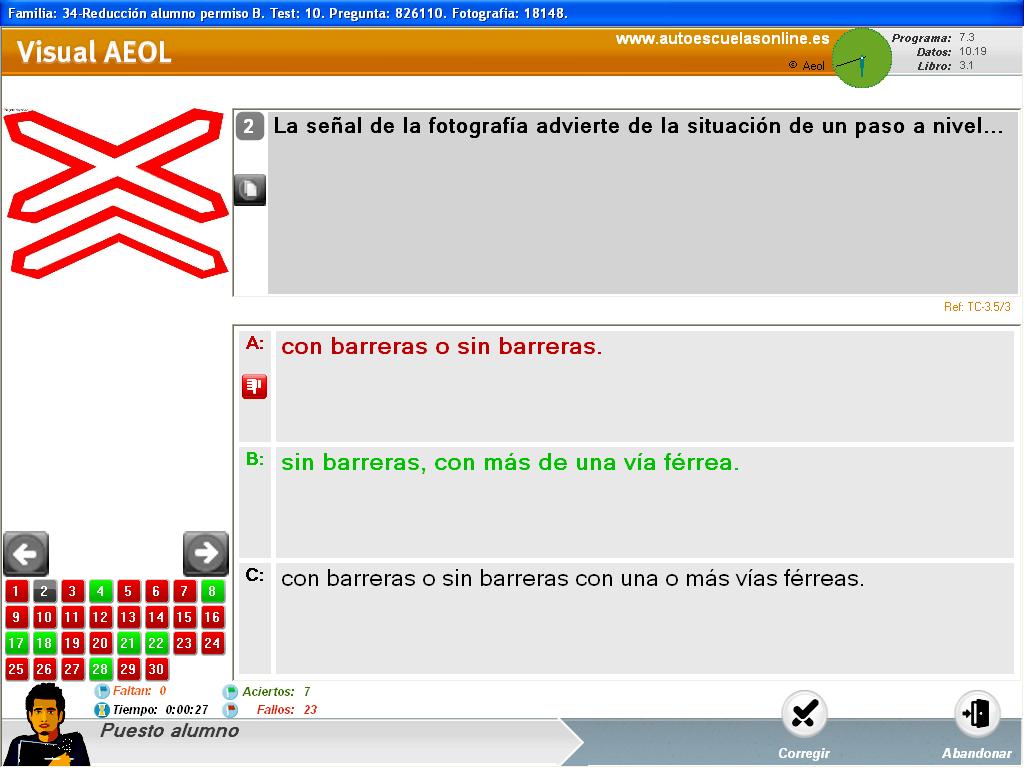The width and height of the screenshot is (1024, 768).
Task: Jump to question number 8
Action: click(212, 591)
